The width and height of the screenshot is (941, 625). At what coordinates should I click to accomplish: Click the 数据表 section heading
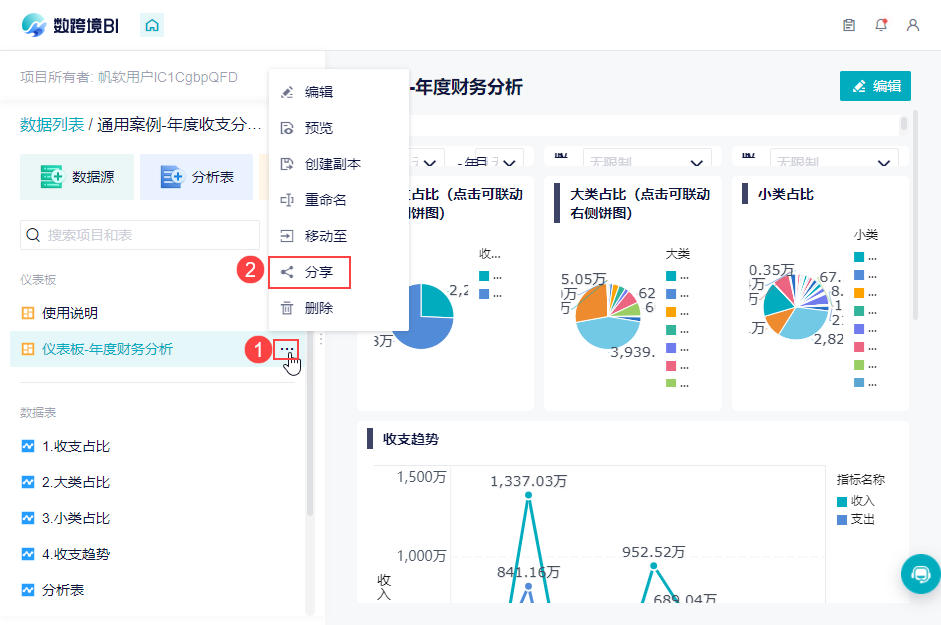click(x=38, y=412)
